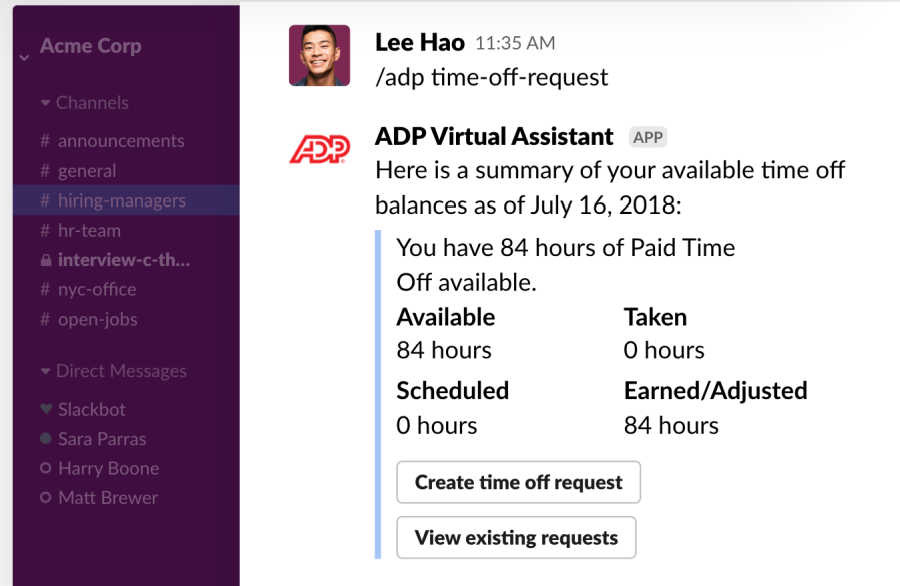Click the APP badge label
The height and width of the screenshot is (586, 900).
point(648,137)
